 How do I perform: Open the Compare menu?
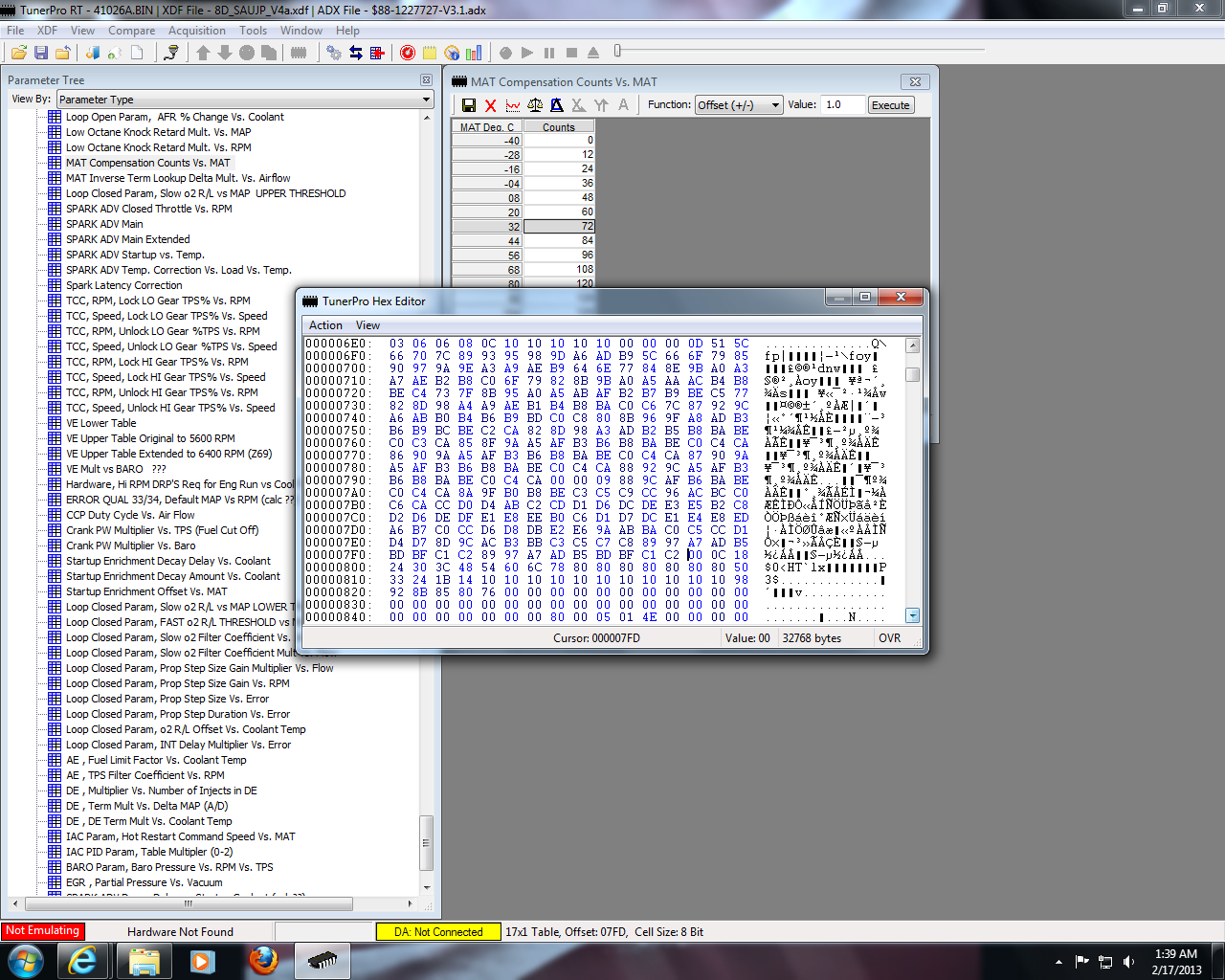coord(132,31)
